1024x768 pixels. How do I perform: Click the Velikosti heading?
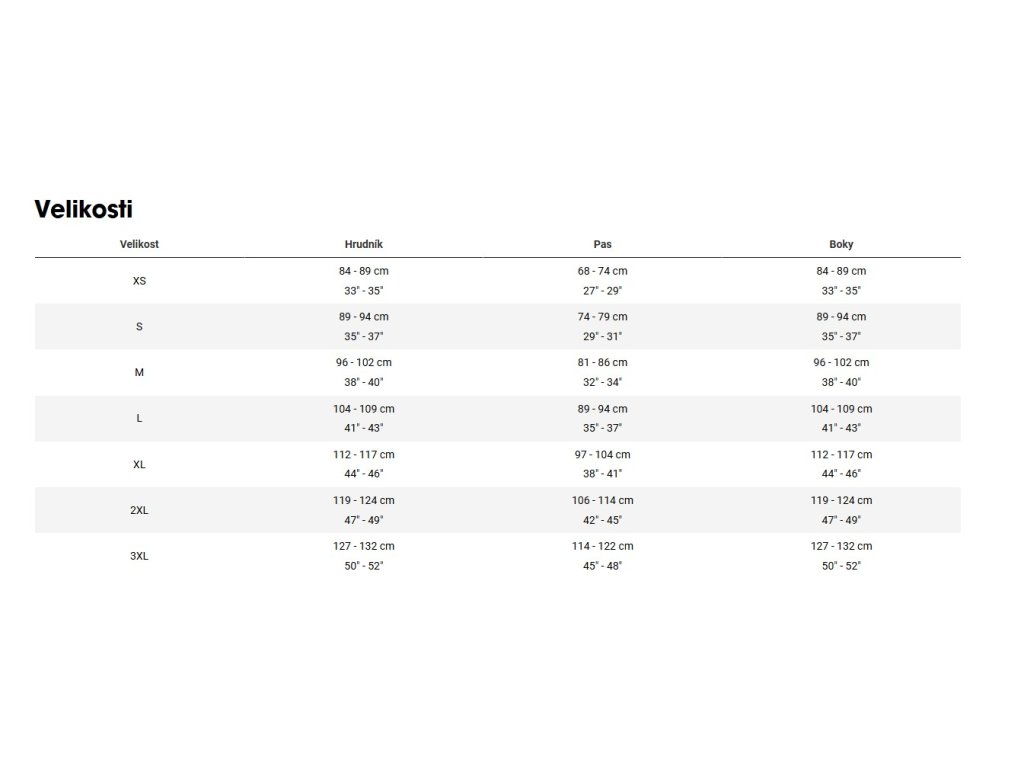(x=83, y=209)
